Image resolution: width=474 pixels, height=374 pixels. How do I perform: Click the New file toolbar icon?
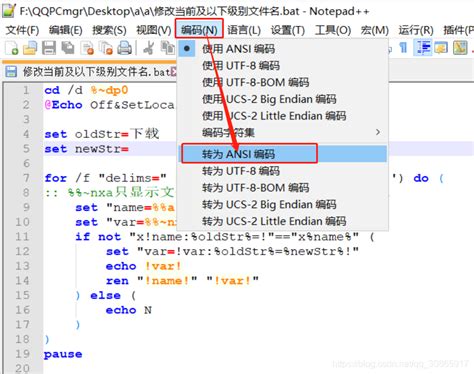11,48
